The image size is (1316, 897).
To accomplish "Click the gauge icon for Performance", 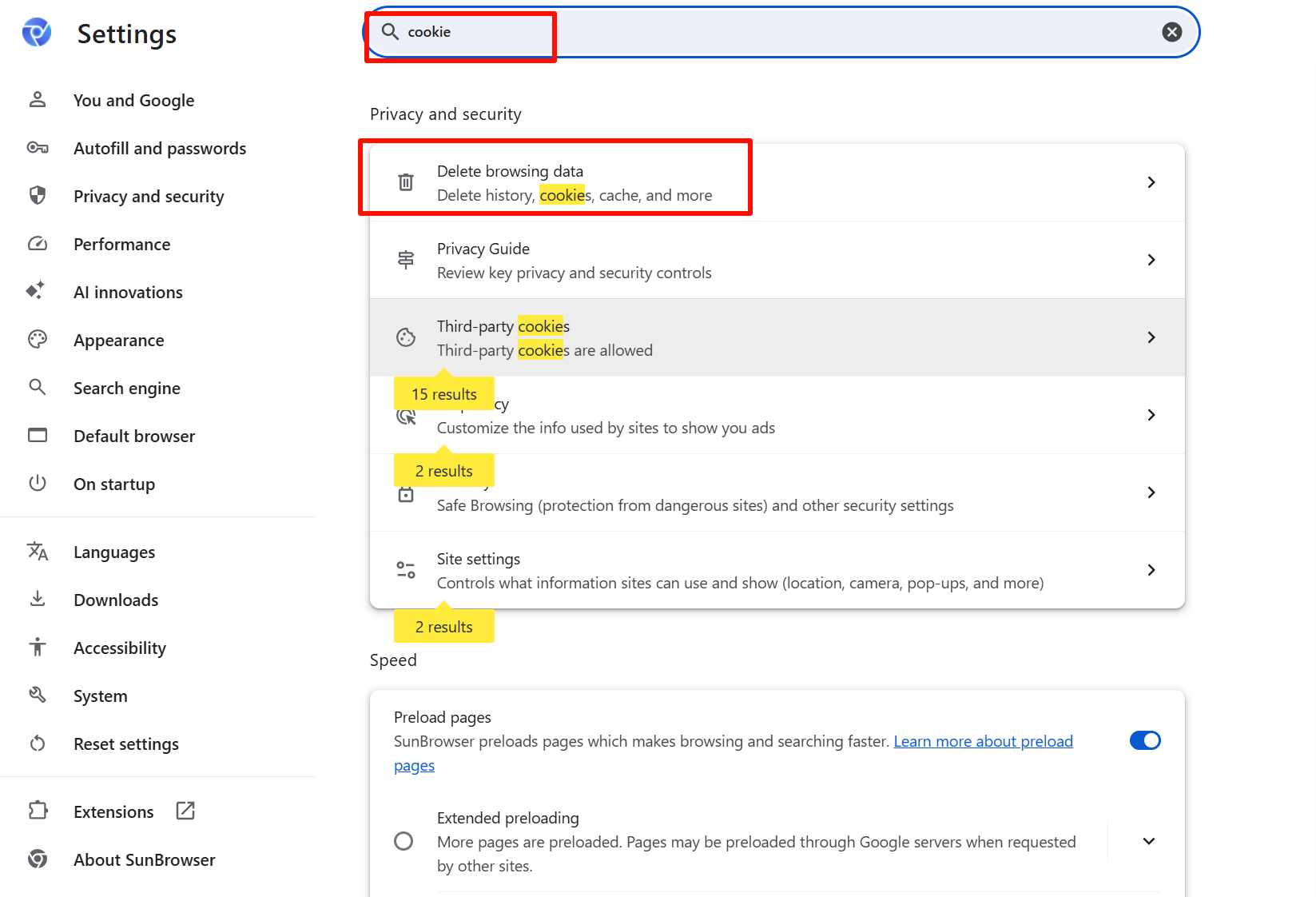I will (38, 244).
